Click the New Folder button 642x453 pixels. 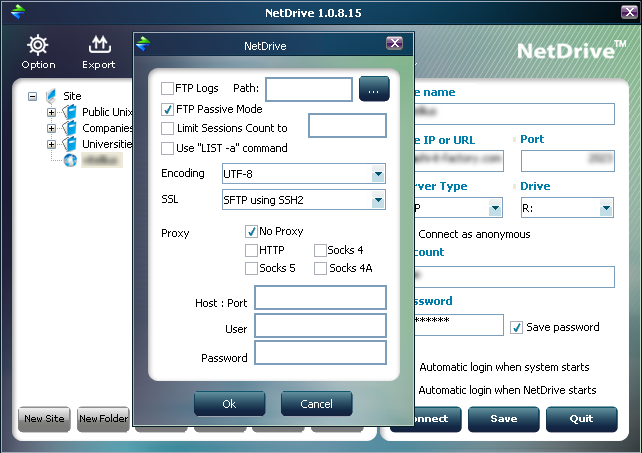coord(104,419)
